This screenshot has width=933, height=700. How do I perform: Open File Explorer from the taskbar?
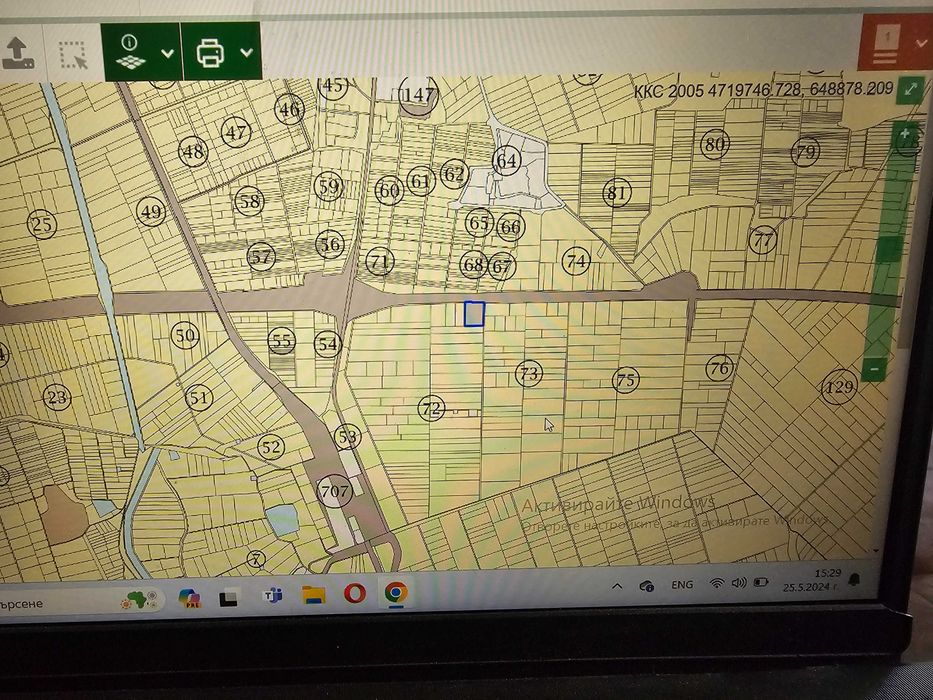tap(314, 594)
